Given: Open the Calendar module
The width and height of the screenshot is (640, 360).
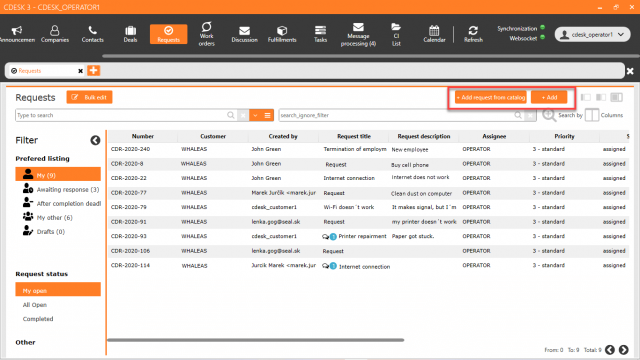Looking at the screenshot, I should [434, 34].
